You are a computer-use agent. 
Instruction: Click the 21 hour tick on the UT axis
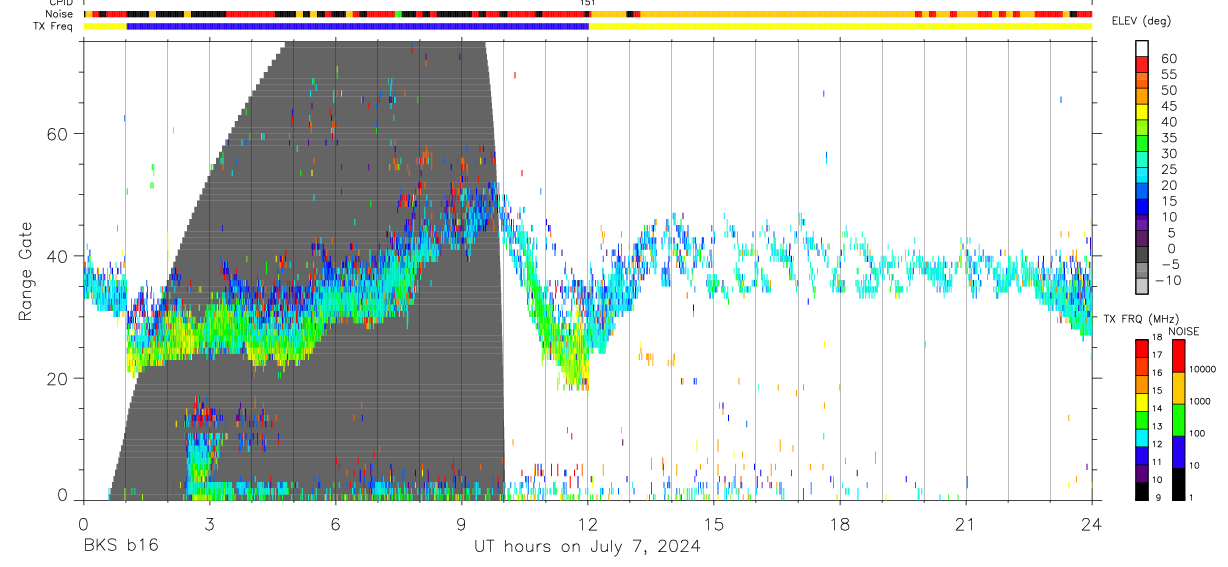point(966,524)
